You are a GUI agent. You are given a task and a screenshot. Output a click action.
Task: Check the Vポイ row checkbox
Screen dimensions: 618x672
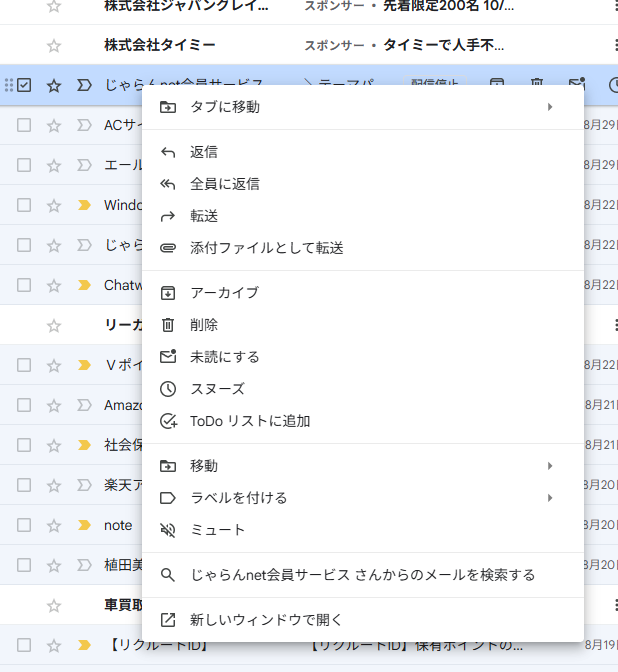[24, 365]
